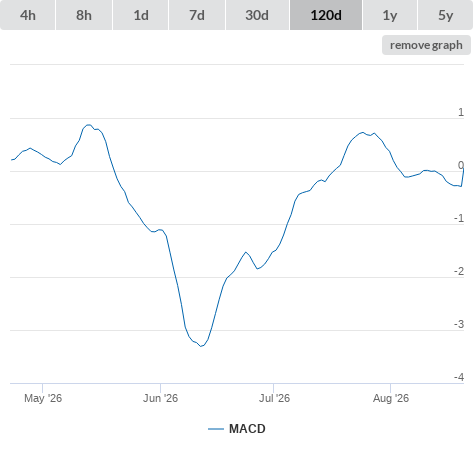Click the May '26 axis label

43,398
